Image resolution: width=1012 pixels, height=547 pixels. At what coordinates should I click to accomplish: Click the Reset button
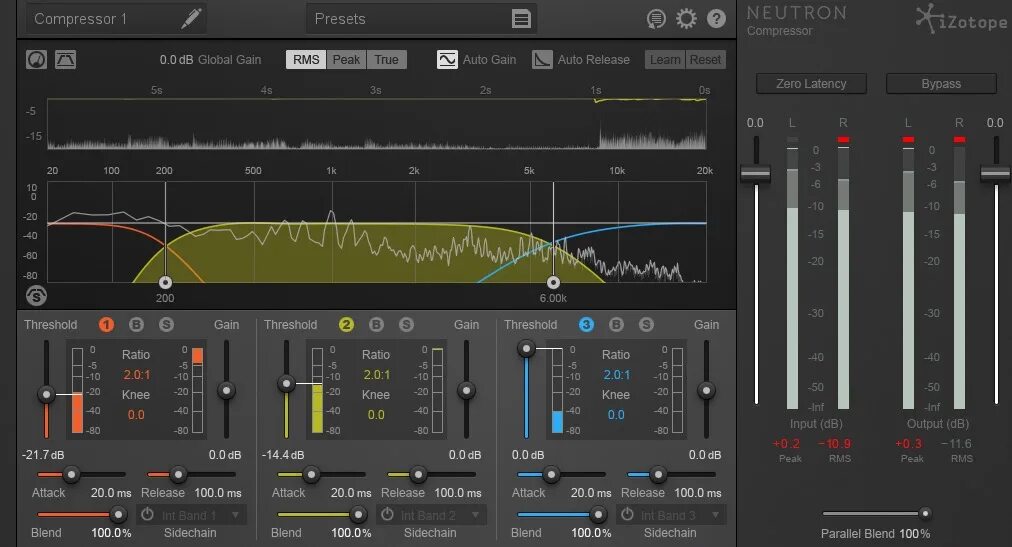(x=705, y=59)
